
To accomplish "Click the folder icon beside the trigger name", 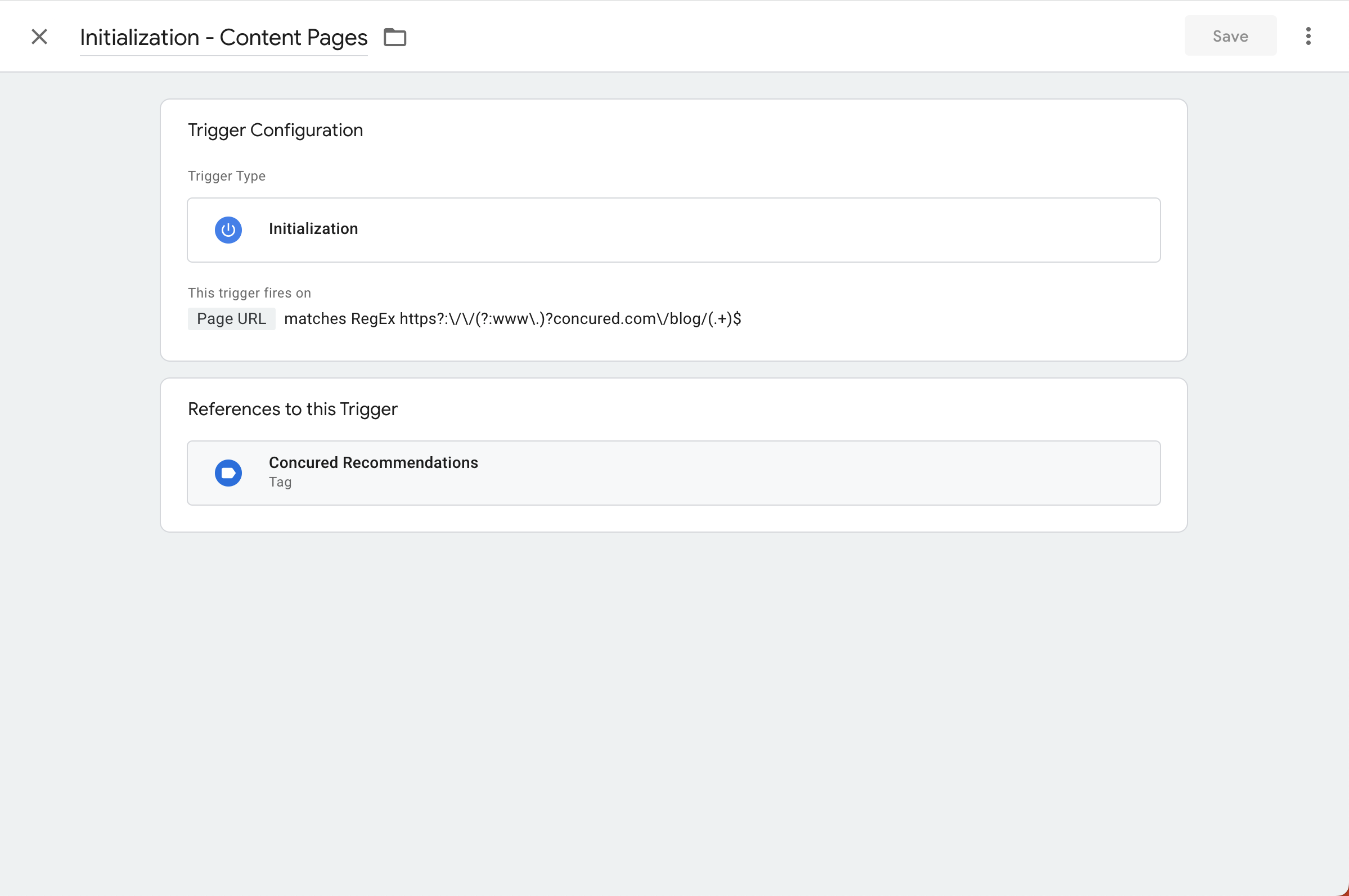I will (395, 37).
